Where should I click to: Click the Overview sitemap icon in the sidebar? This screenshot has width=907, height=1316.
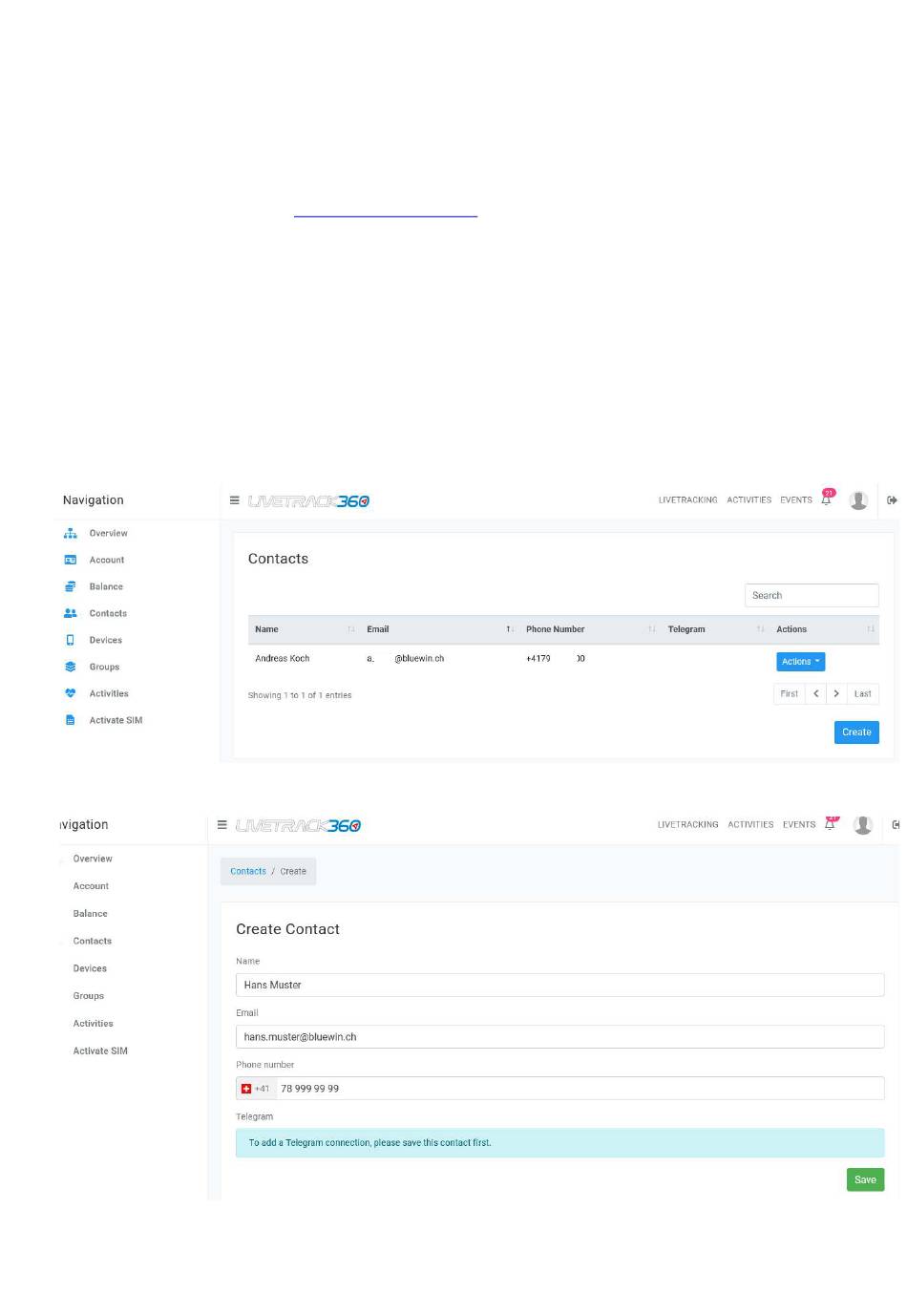click(70, 533)
